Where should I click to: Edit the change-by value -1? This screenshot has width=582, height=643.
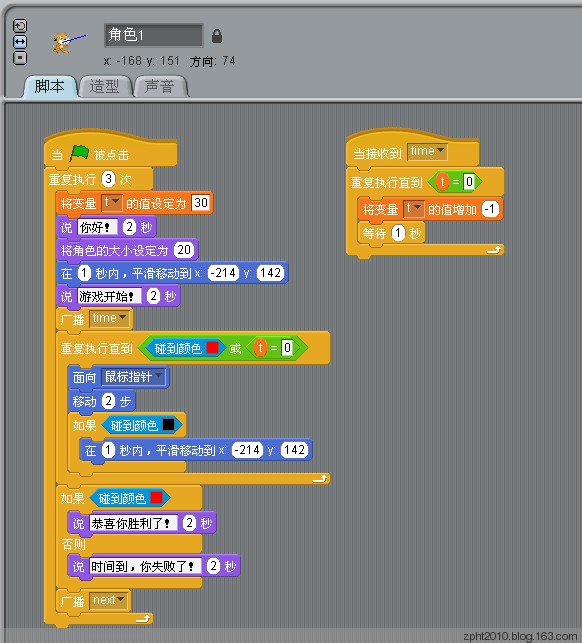click(490, 209)
